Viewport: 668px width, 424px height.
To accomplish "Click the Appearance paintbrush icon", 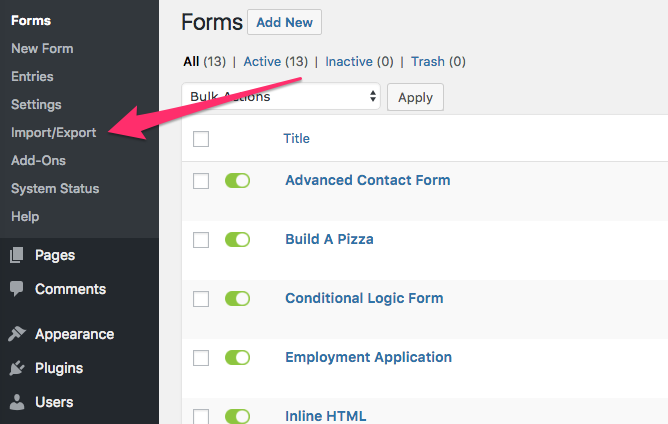I will coord(17,334).
